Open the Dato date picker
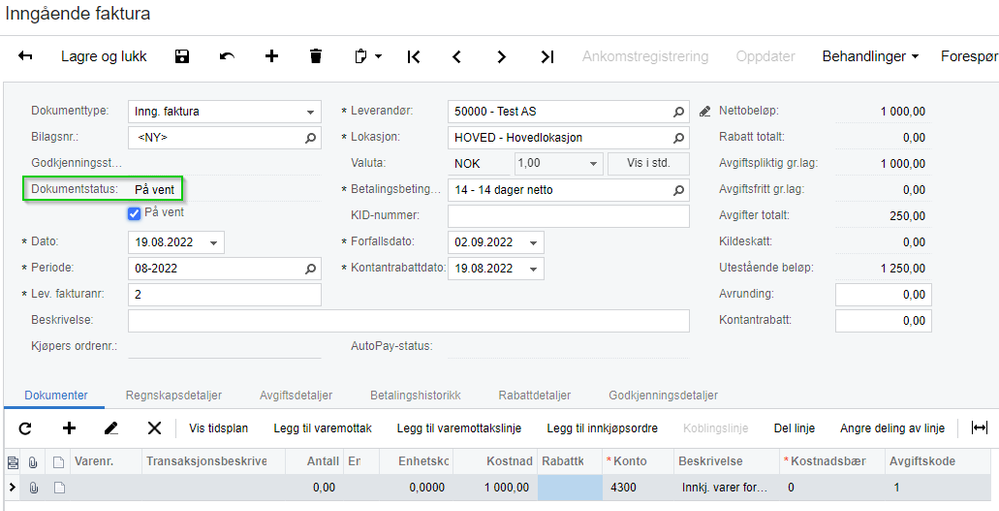The image size is (999, 511). [213, 243]
